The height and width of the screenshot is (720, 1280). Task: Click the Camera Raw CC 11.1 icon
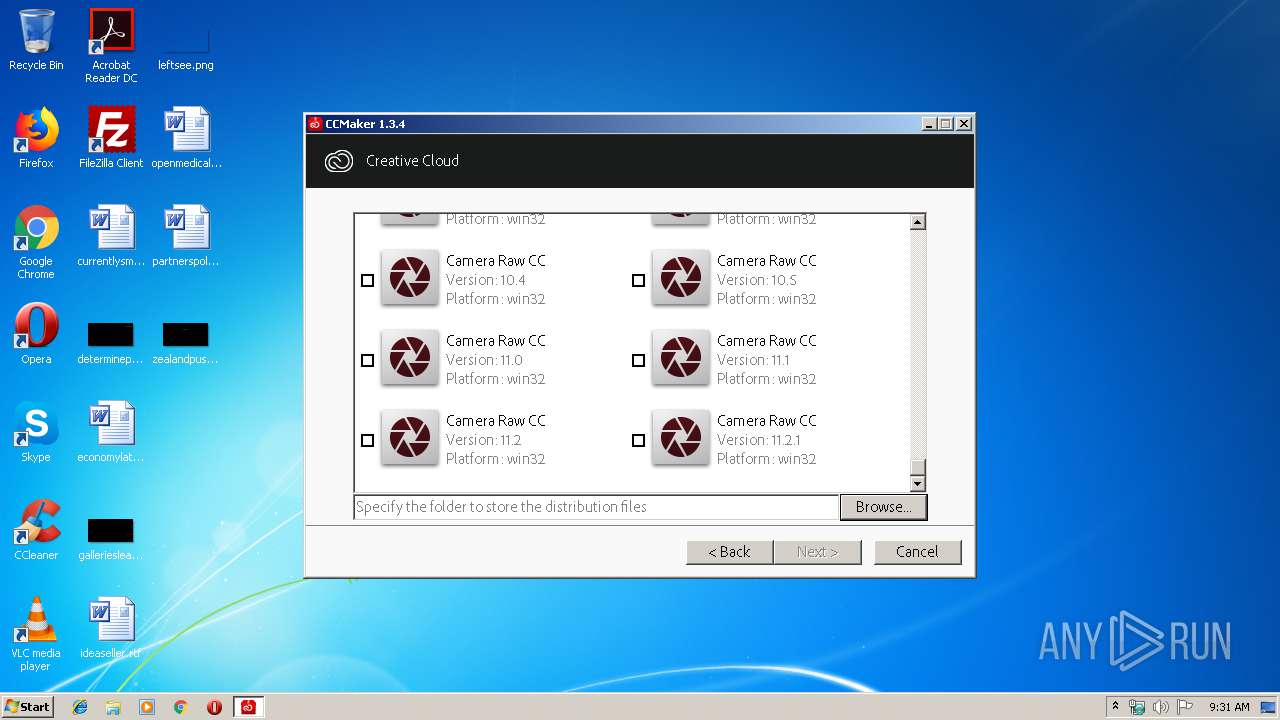point(681,357)
